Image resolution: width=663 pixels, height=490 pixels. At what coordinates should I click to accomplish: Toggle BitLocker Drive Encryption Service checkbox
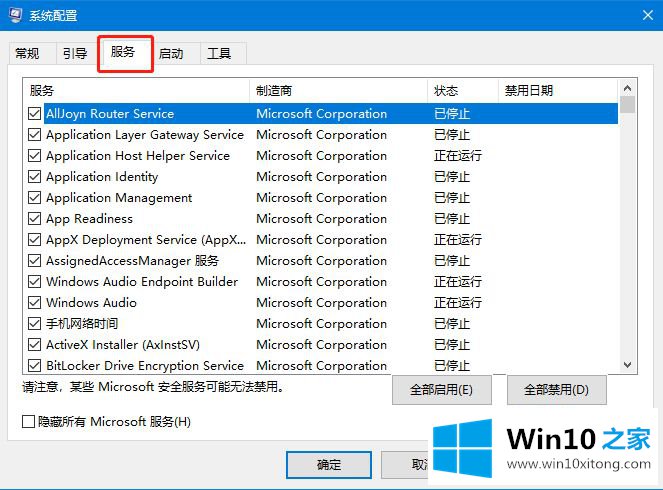click(34, 366)
